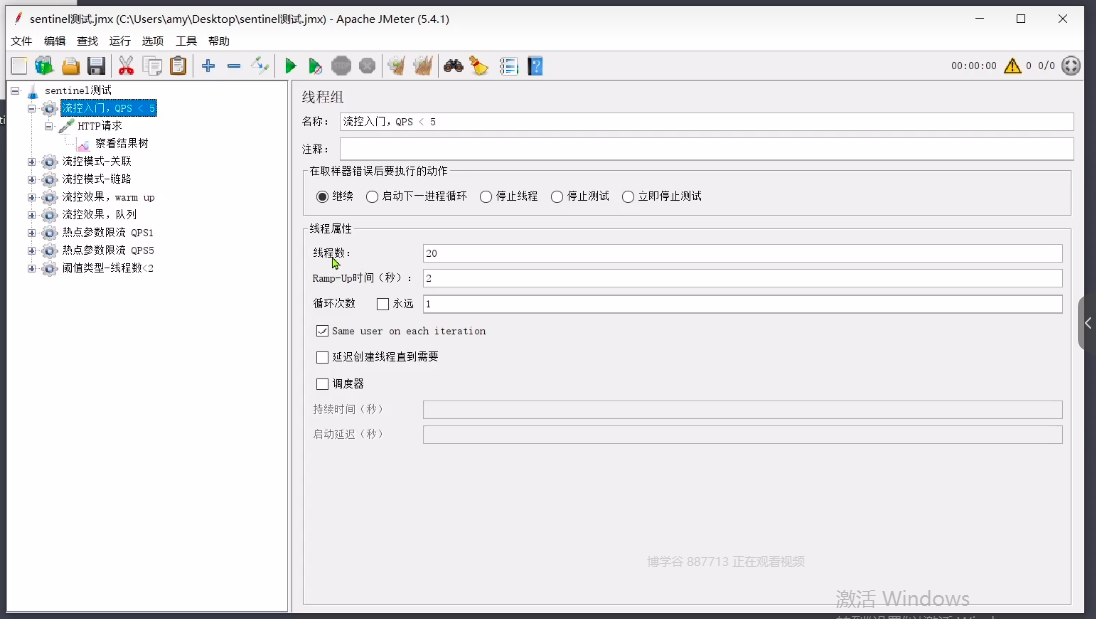Clear all results with double broom icon
Image resolution: width=1096 pixels, height=619 pixels.
click(x=423, y=66)
